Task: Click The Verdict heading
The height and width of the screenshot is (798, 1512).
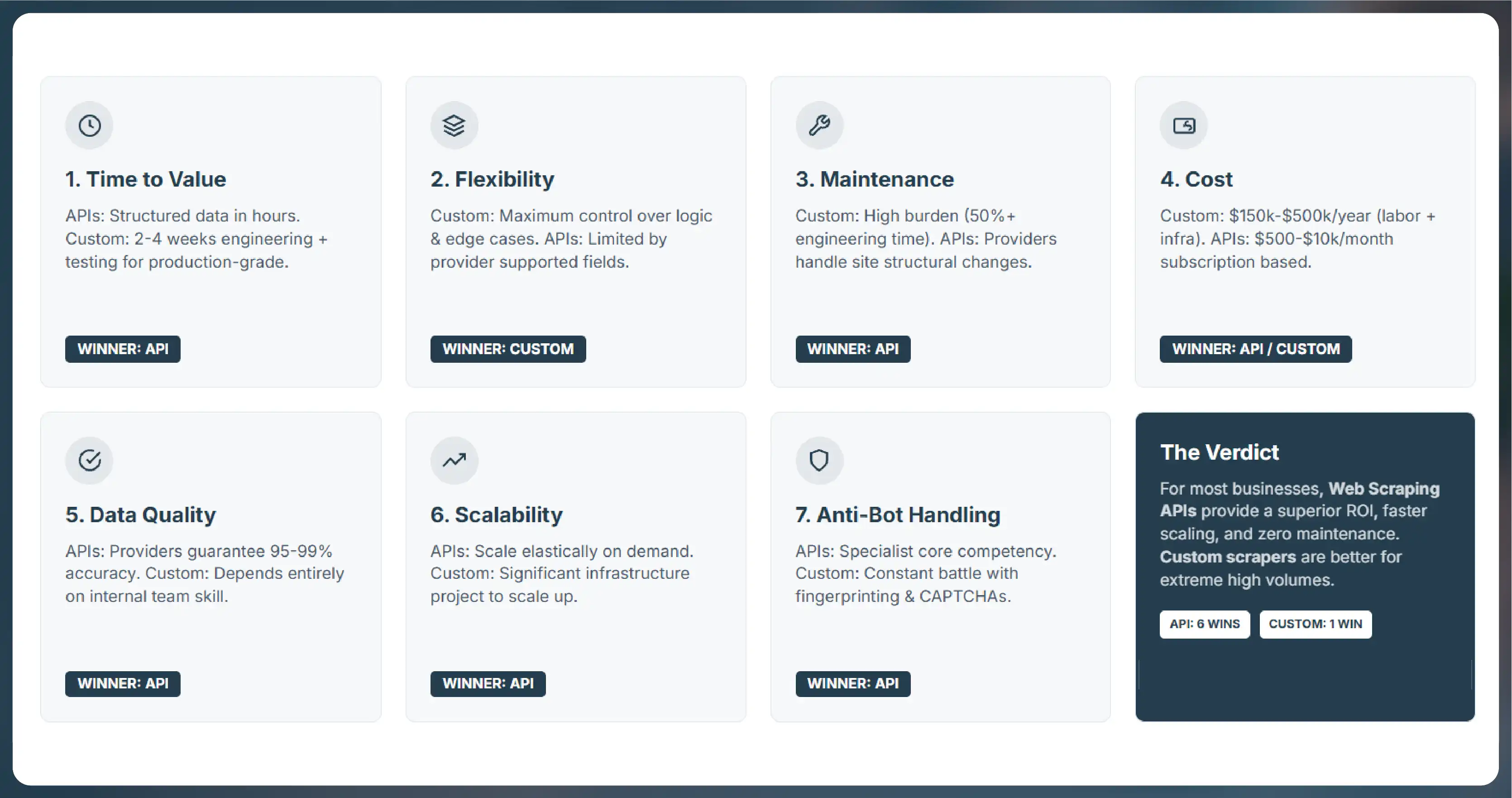Action: [x=1219, y=452]
